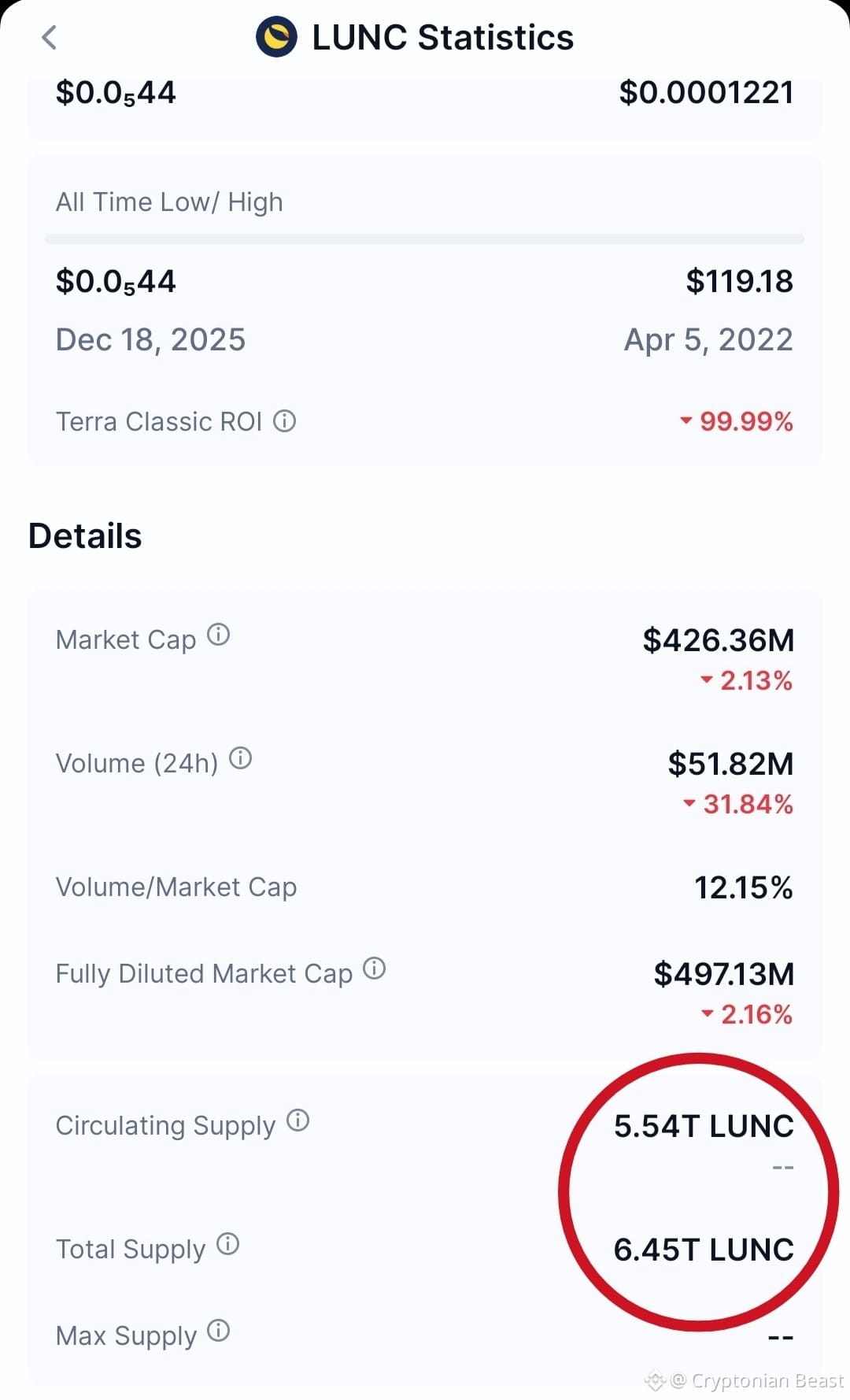This screenshot has height=1400, width=850.
Task: Click the 6.45T LUNC total supply
Action: [704, 1250]
